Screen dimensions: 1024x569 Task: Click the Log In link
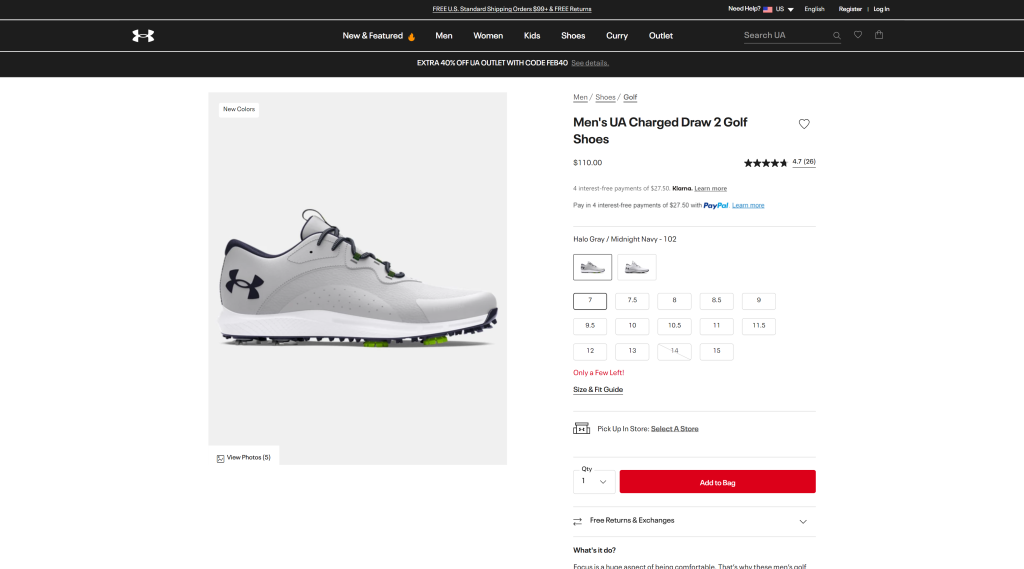881,9
